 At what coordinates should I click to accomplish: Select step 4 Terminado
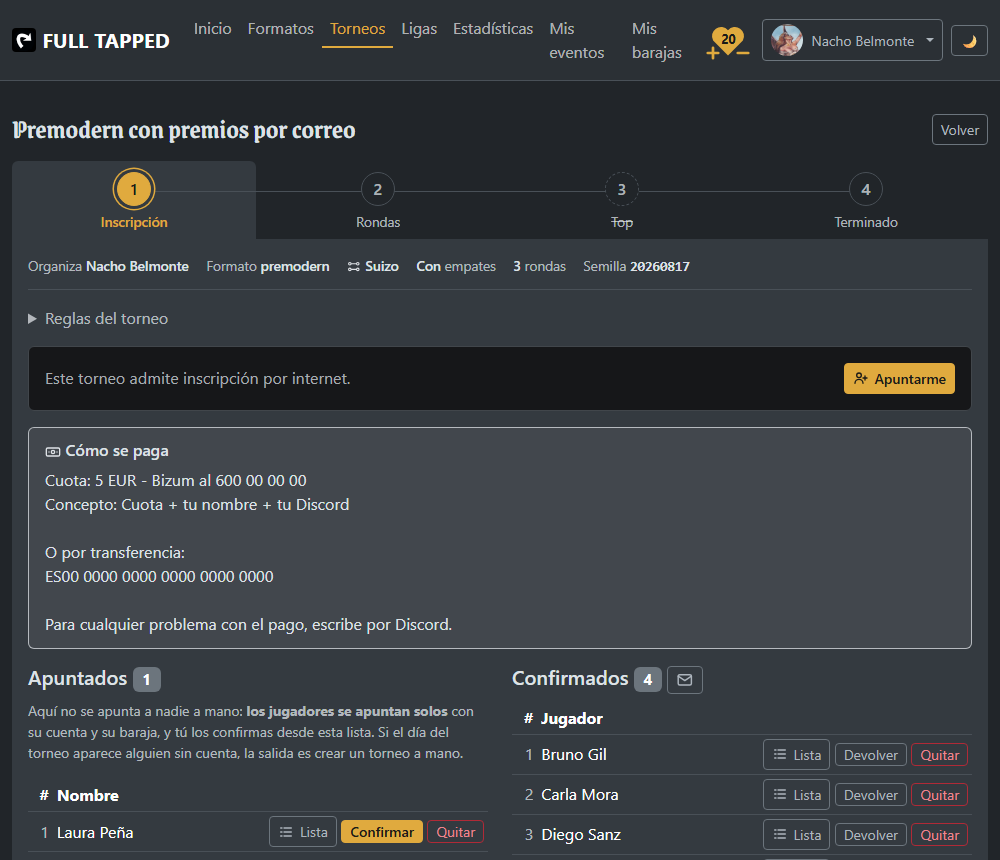click(x=865, y=200)
